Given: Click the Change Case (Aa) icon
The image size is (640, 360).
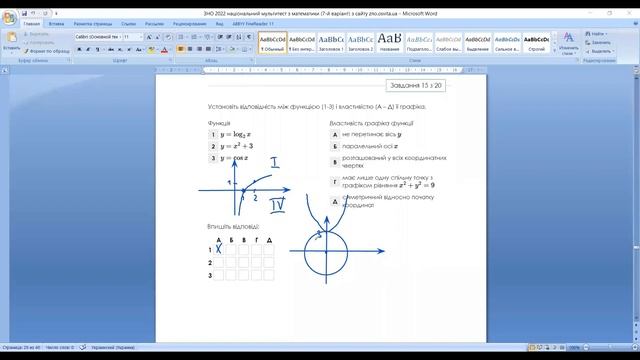Looking at the screenshot, I should point(140,49).
